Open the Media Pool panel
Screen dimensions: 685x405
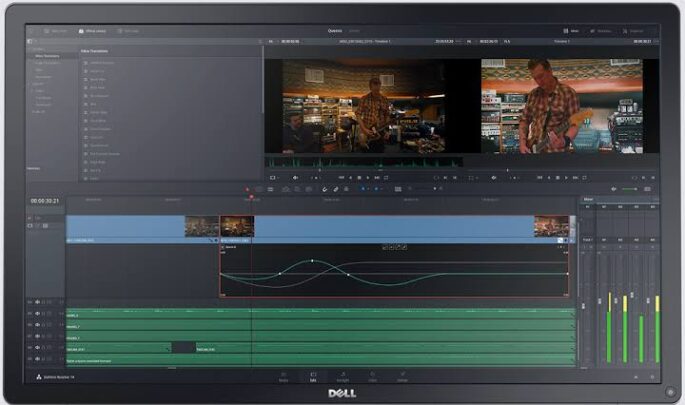coord(55,31)
